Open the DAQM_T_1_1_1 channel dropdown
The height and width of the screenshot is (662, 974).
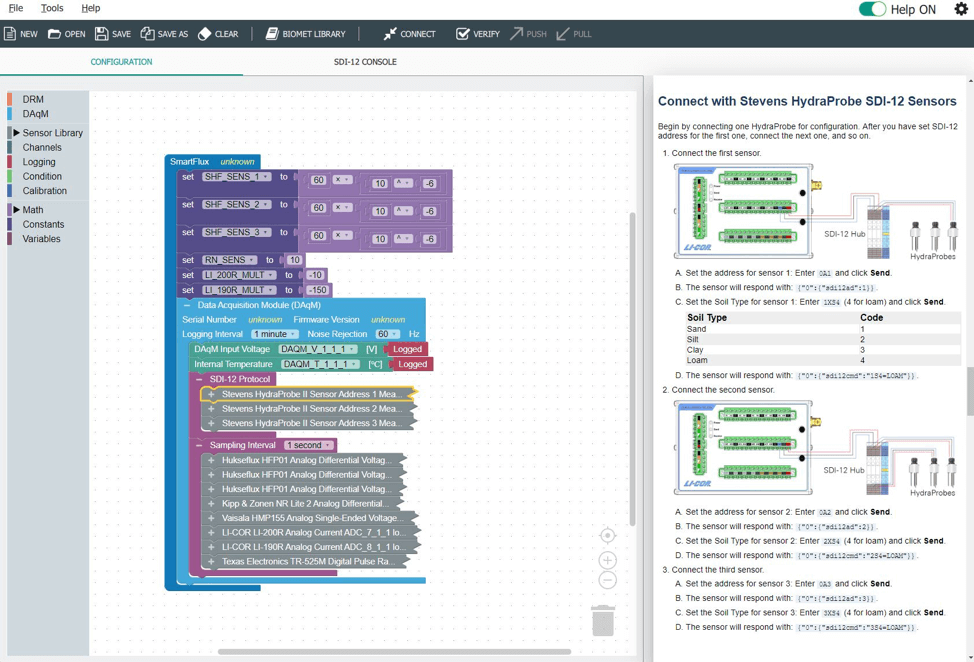pyautogui.click(x=321, y=364)
